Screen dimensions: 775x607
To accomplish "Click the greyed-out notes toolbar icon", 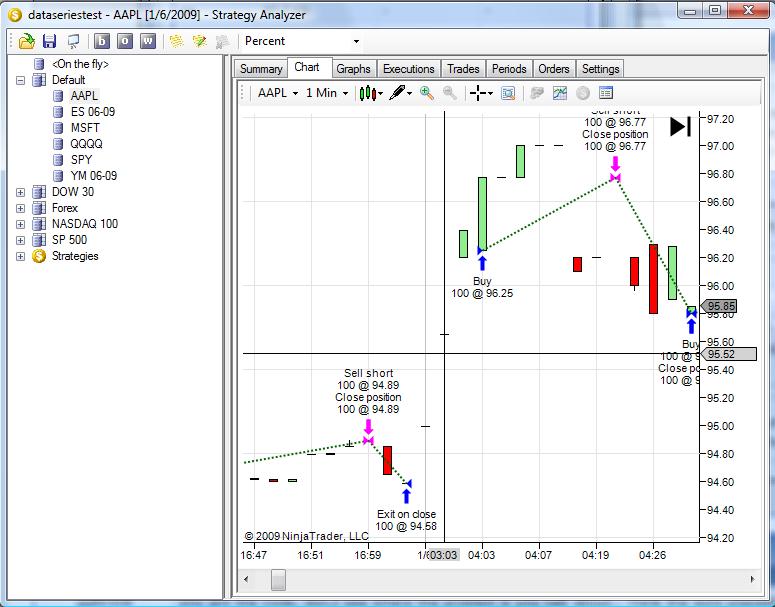I will [223, 41].
